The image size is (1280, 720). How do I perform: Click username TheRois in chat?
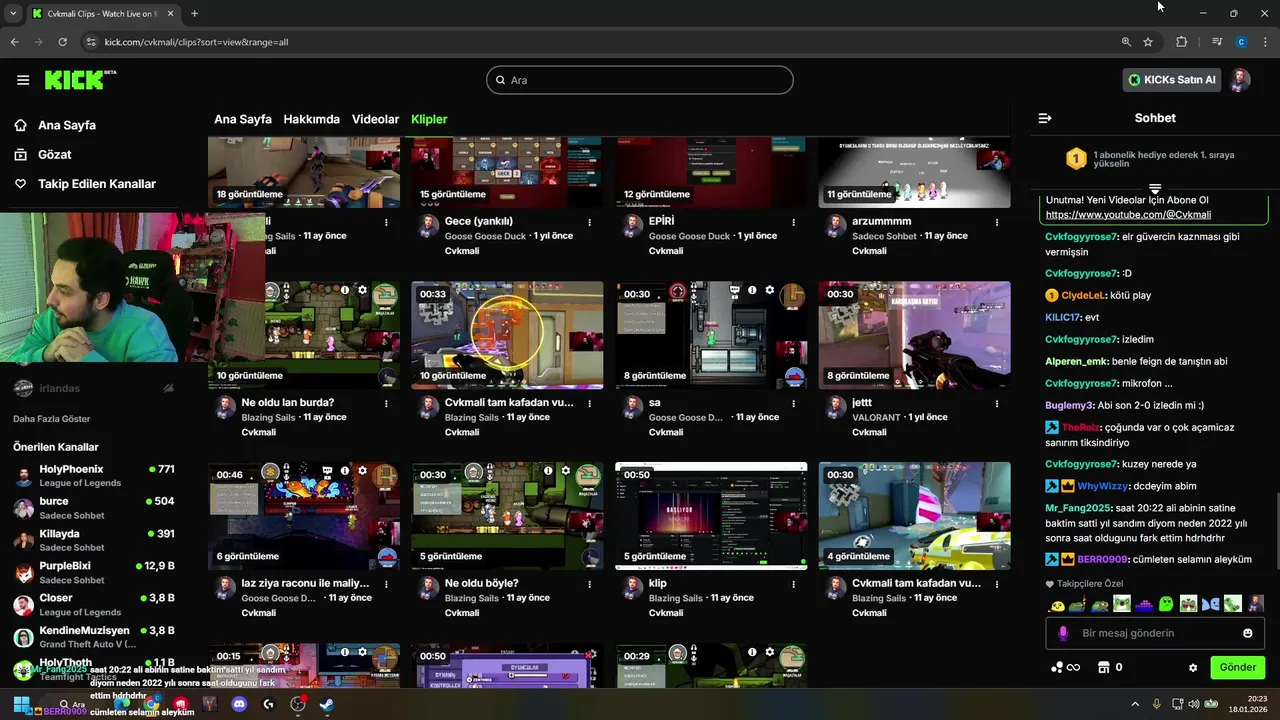click(1082, 427)
